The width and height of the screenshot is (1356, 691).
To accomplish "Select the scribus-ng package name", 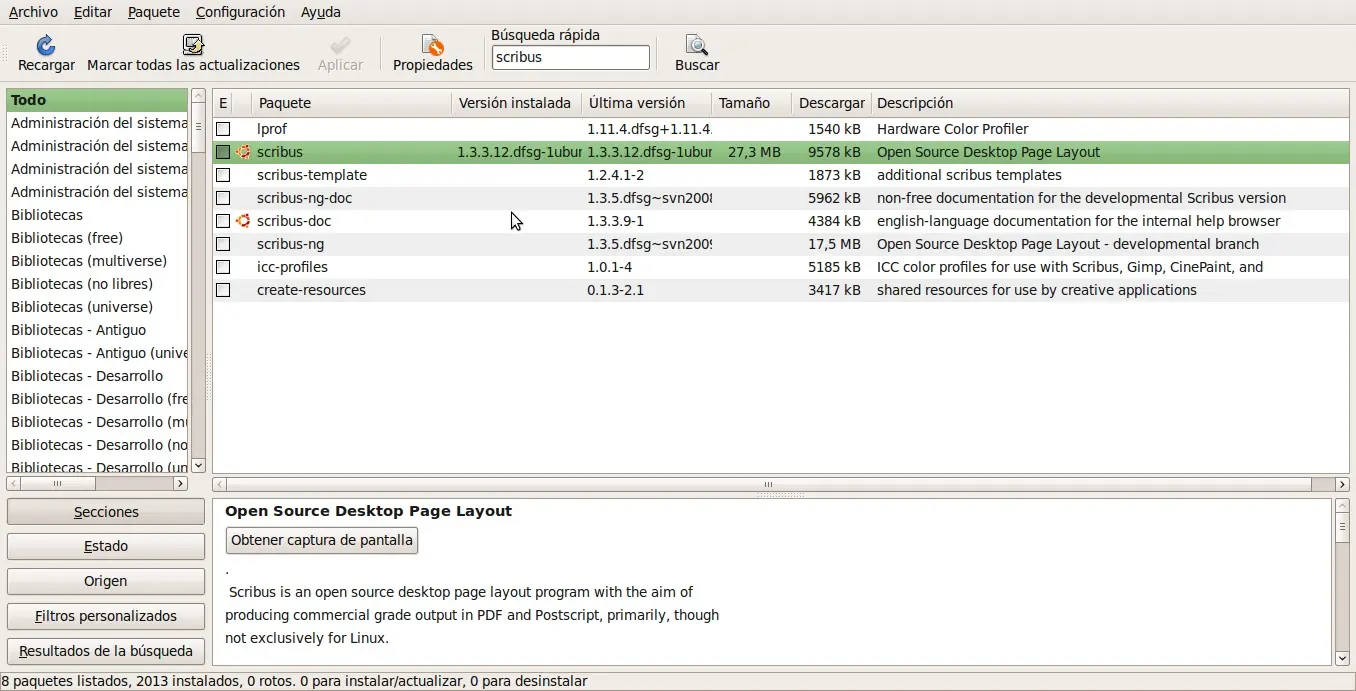I will pyautogui.click(x=290, y=244).
